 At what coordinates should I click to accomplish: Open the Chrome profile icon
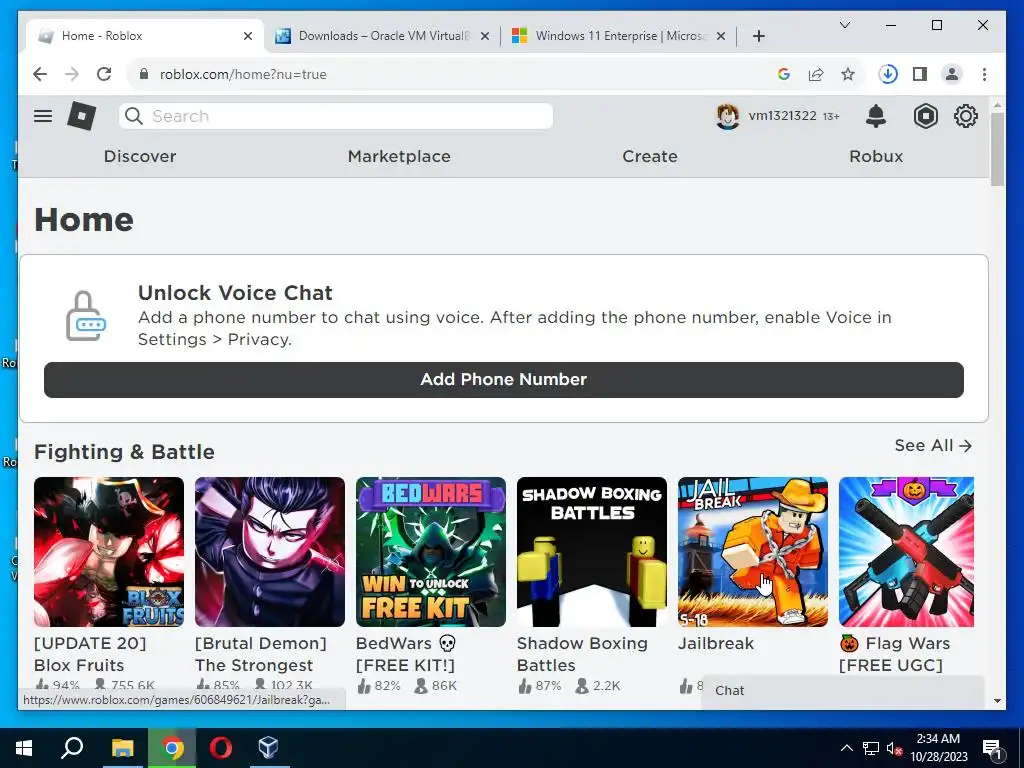952,74
